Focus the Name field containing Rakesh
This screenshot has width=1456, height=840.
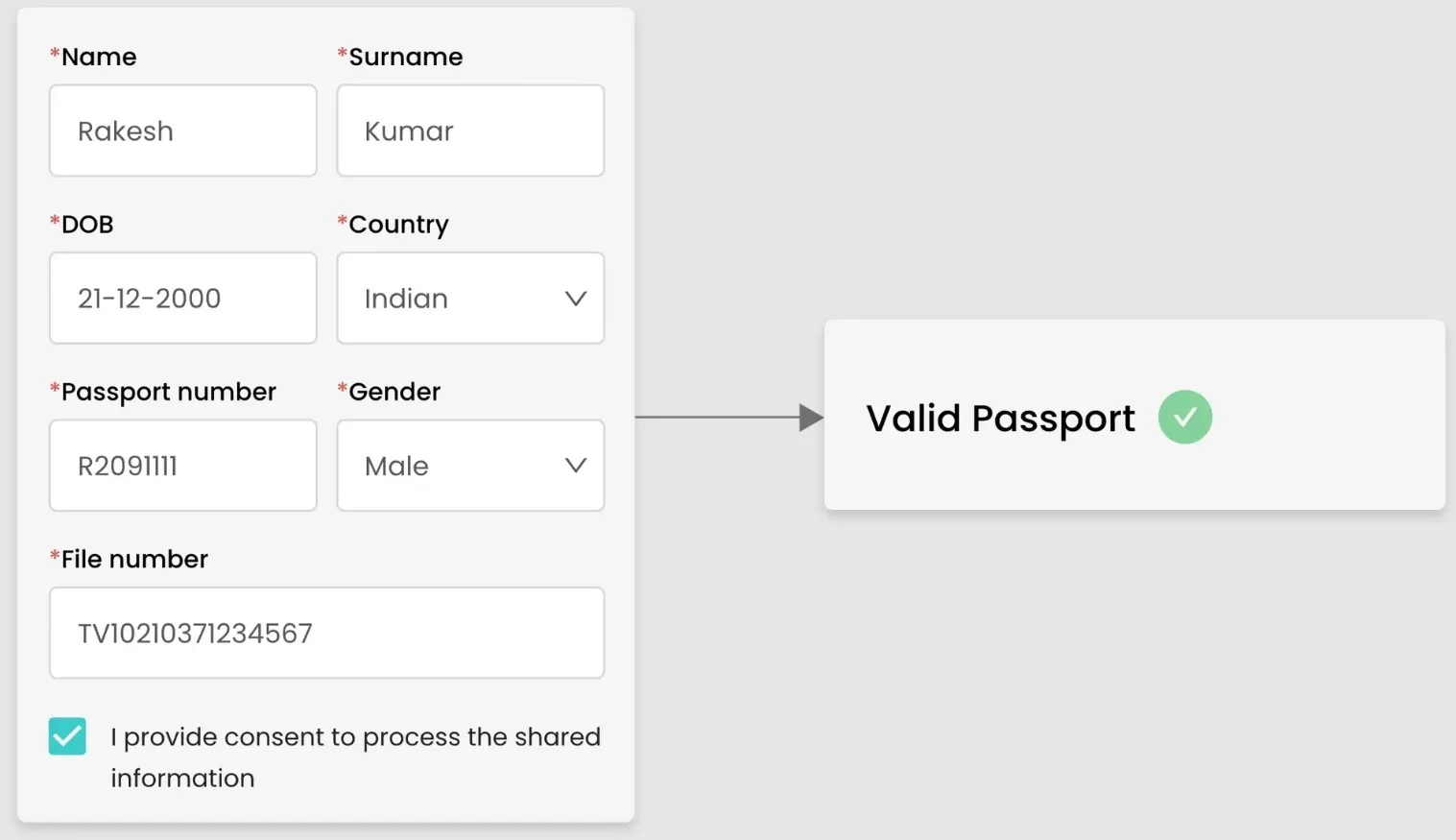point(182,131)
